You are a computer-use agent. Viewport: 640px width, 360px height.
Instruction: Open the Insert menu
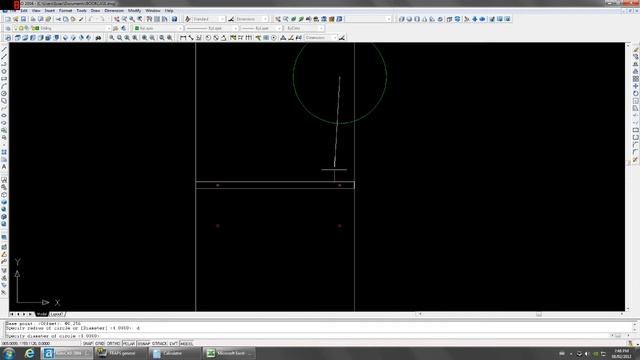49,11
